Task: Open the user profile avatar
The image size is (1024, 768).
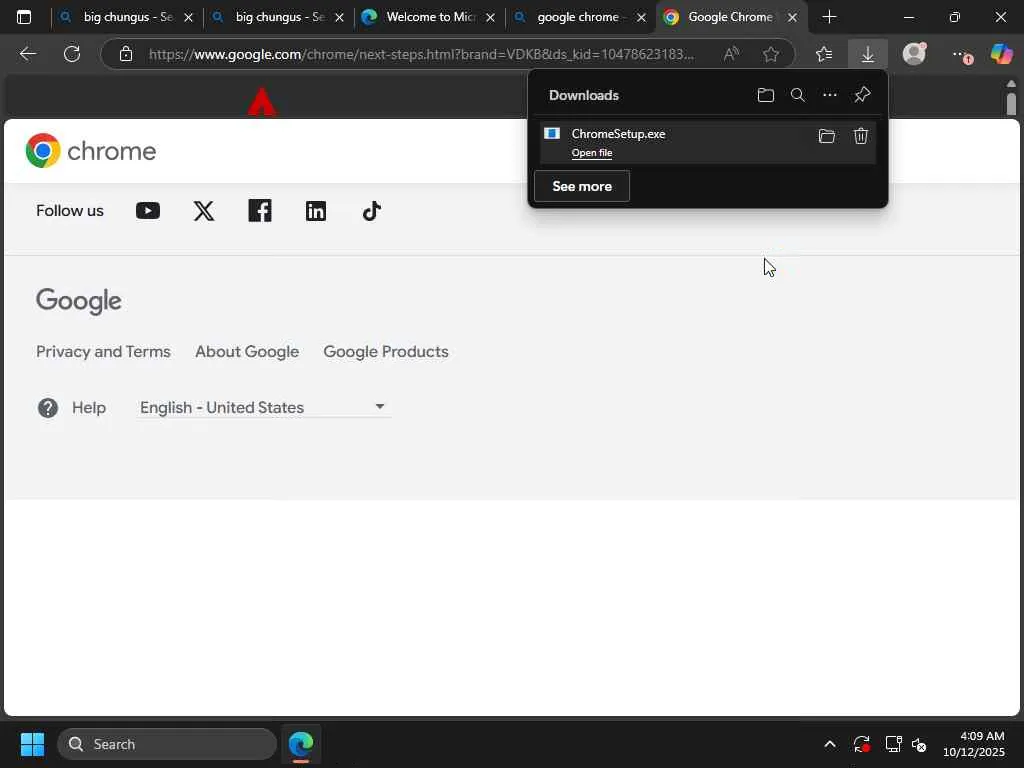Action: pyautogui.click(x=914, y=54)
